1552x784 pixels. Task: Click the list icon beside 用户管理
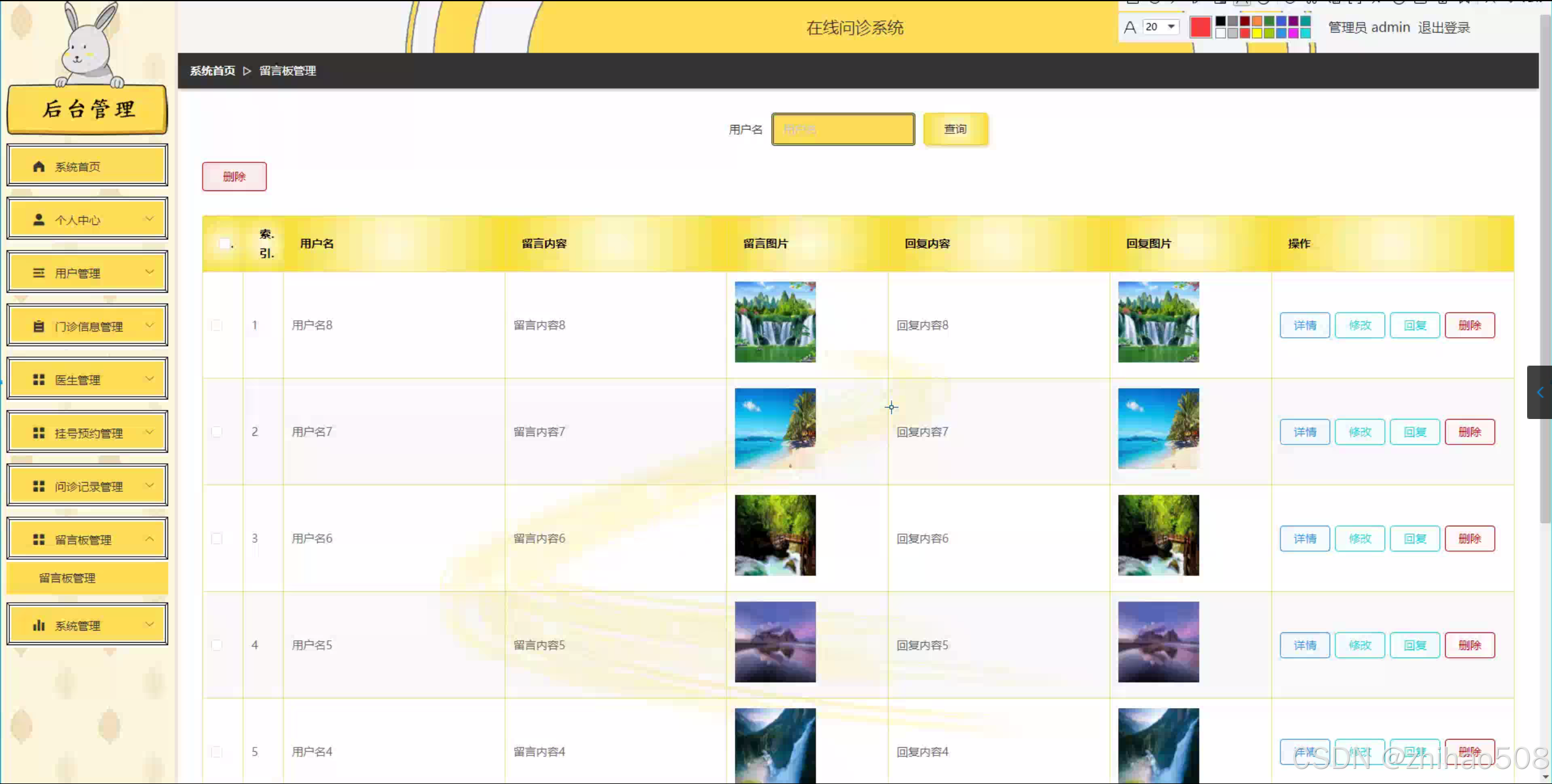[x=39, y=272]
